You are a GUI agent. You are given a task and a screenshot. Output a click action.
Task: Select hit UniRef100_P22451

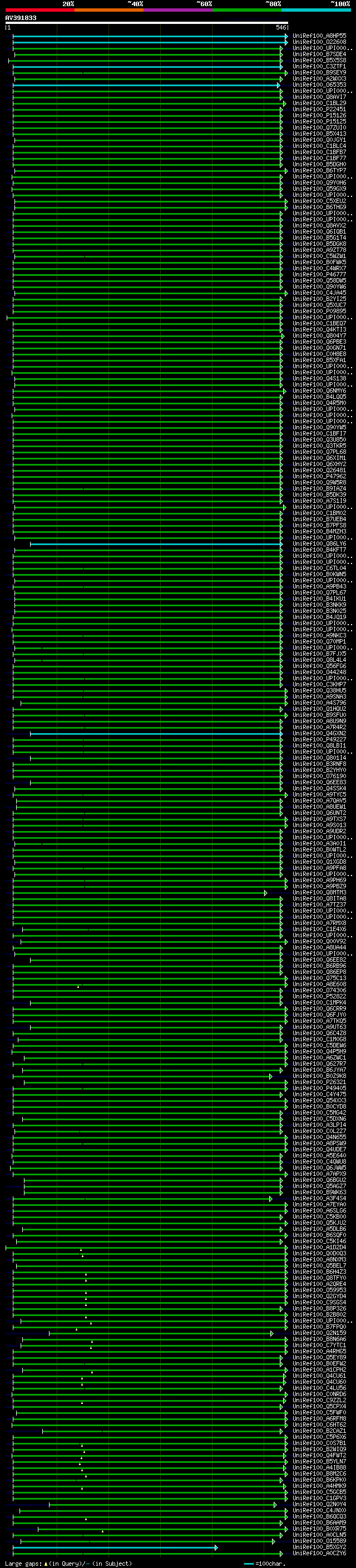pyautogui.click(x=319, y=109)
